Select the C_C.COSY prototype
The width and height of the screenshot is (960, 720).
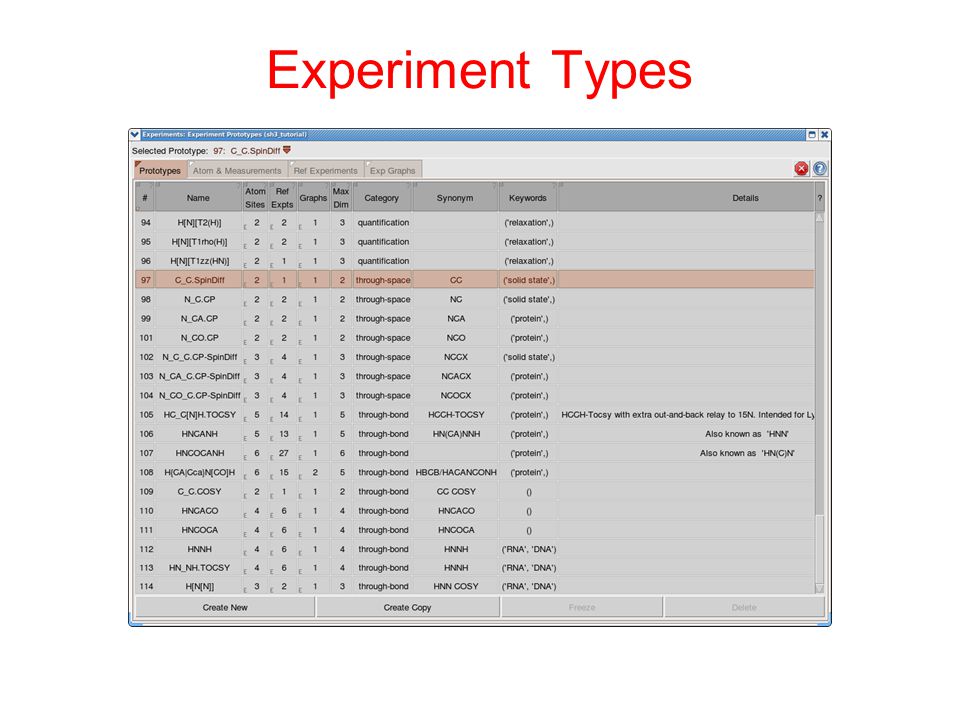click(199, 492)
